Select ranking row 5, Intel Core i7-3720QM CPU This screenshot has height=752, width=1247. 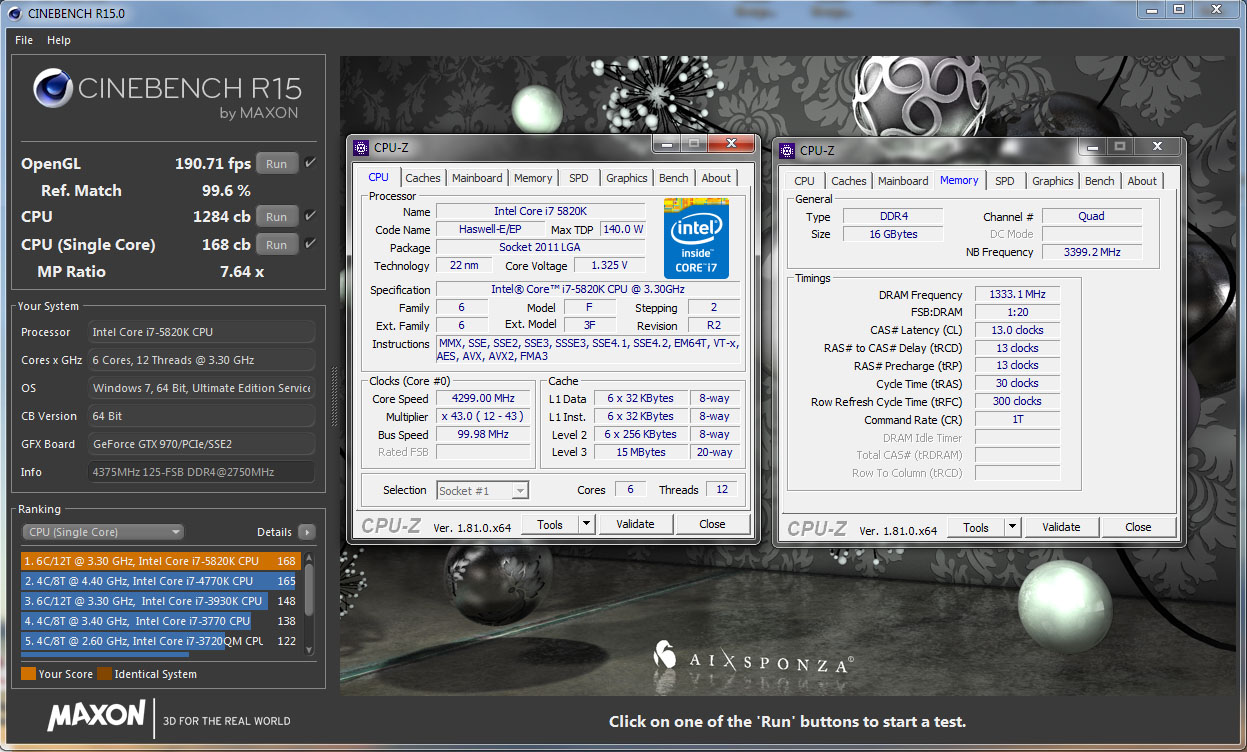pyautogui.click(x=162, y=641)
